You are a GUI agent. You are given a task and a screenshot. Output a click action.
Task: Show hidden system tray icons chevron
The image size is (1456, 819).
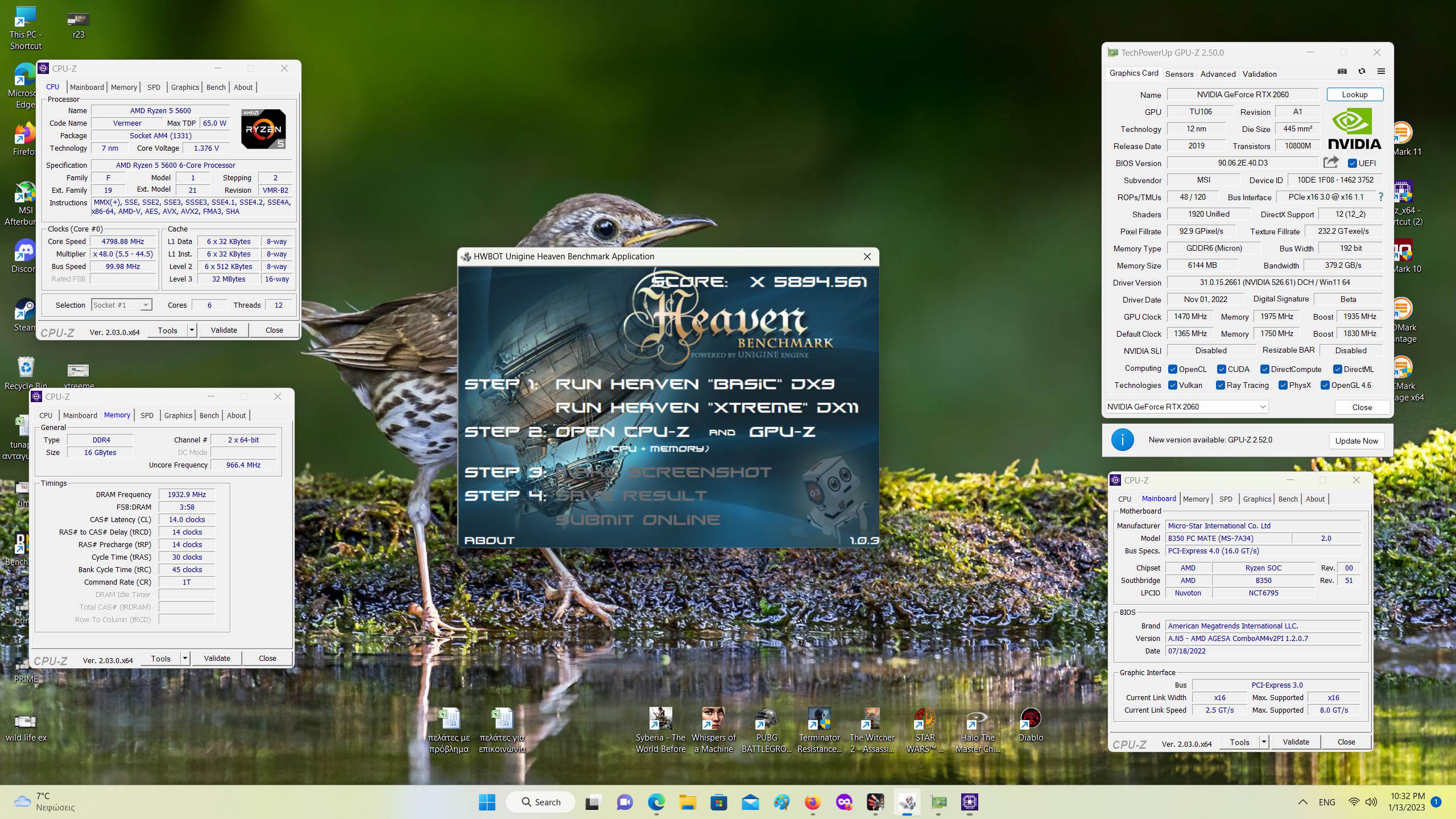(1302, 802)
